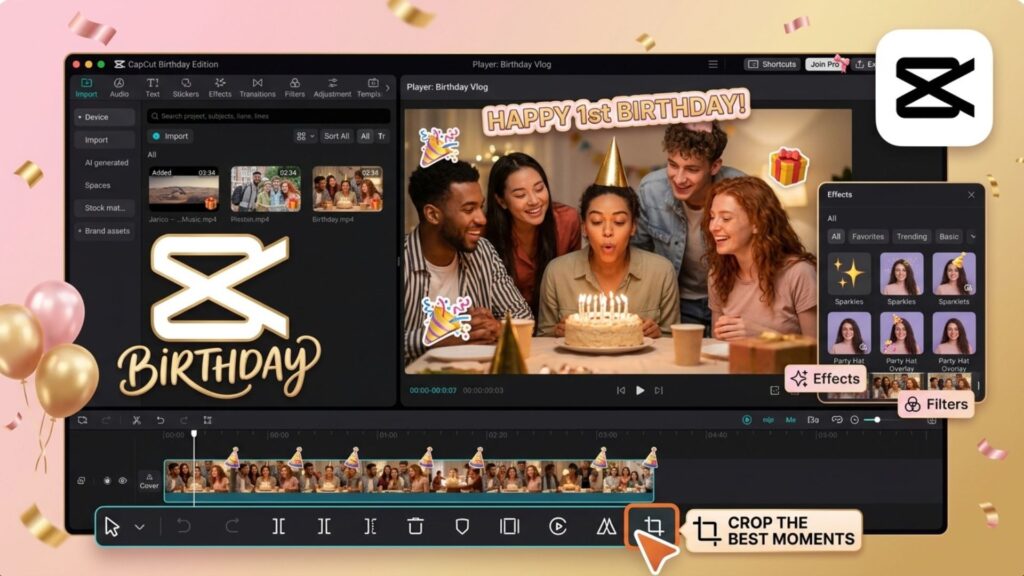The width and height of the screenshot is (1024, 576).
Task: Select the Basic tab in Effects panel
Action: [x=949, y=236]
